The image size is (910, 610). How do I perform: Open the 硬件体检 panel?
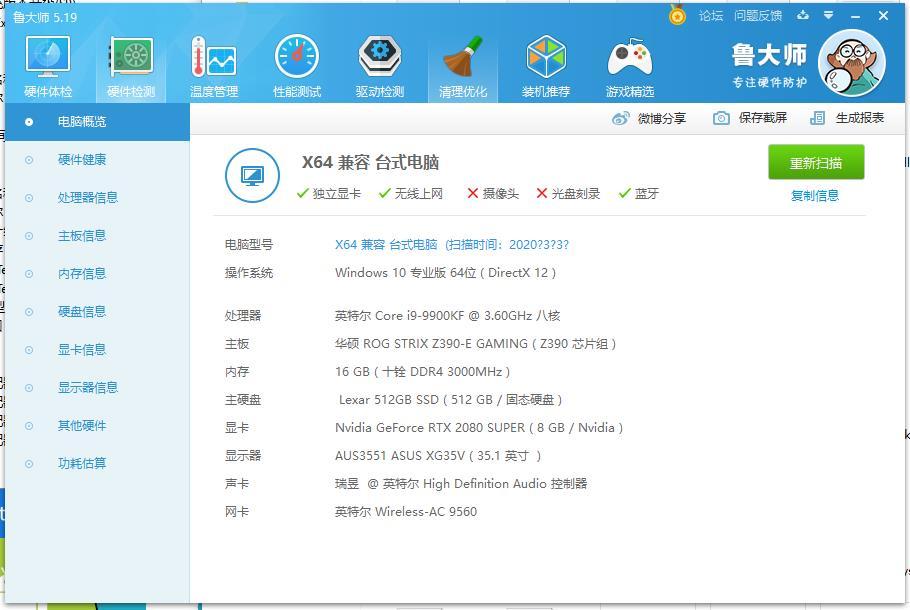coord(47,63)
